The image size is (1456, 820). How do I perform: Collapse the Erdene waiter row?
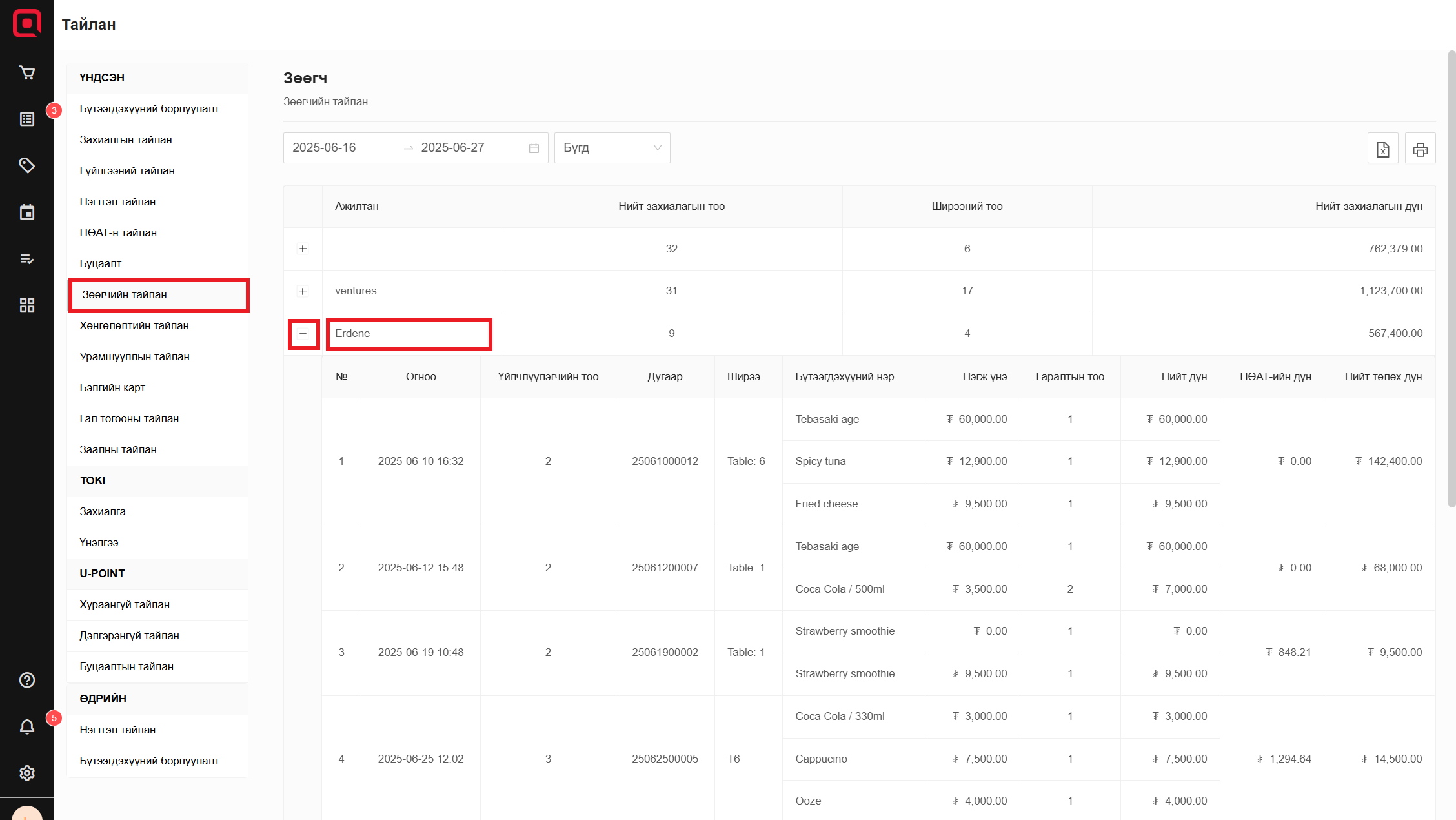point(303,334)
